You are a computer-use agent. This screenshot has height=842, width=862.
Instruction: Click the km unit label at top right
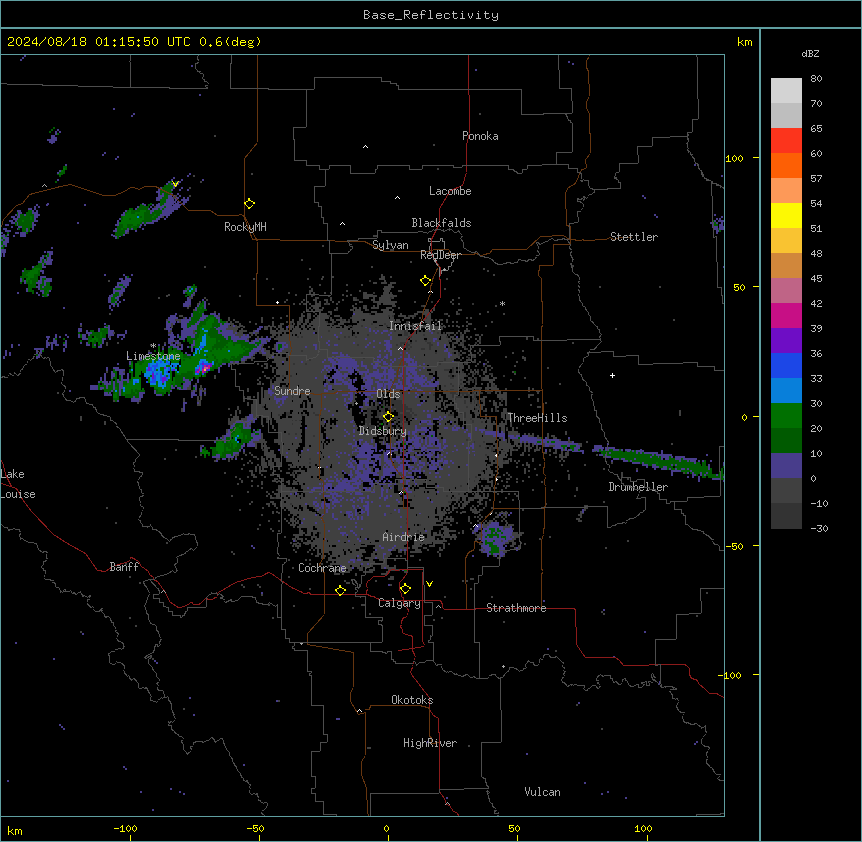tap(744, 42)
